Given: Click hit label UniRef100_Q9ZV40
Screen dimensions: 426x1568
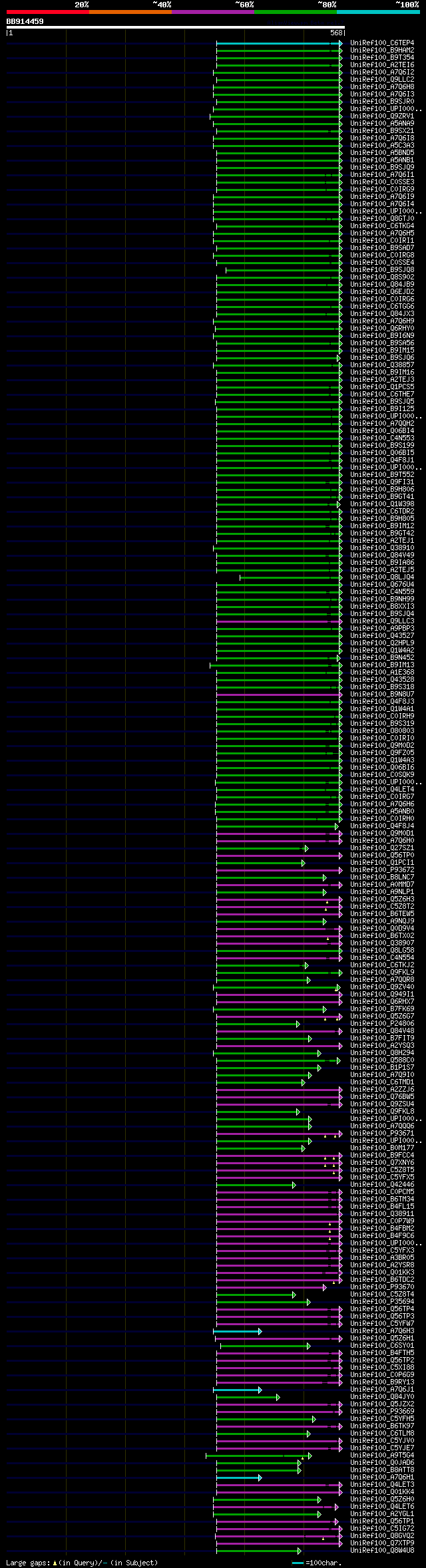Looking at the screenshot, I should click(382, 987).
